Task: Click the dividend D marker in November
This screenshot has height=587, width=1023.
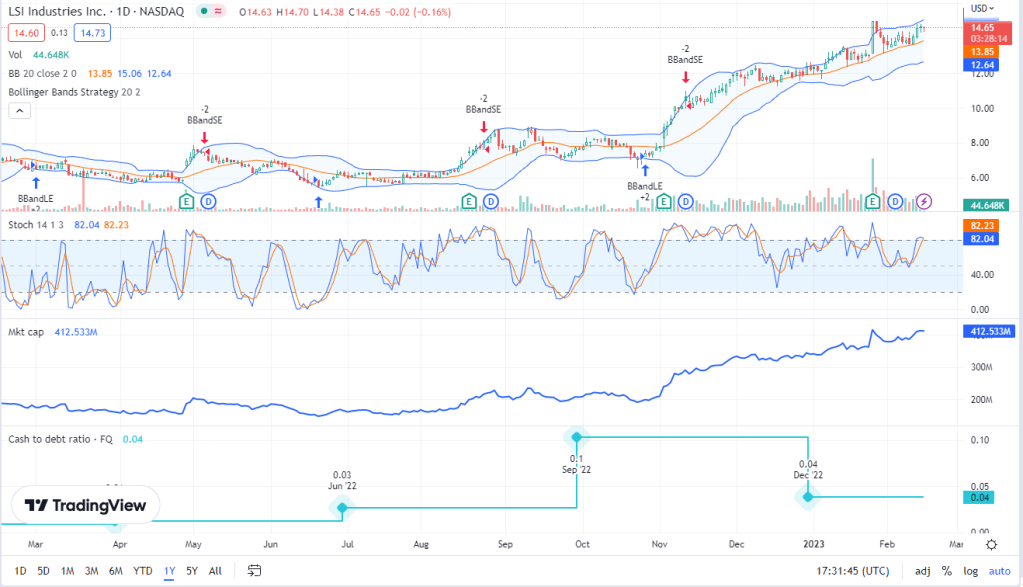Action: tap(686, 202)
